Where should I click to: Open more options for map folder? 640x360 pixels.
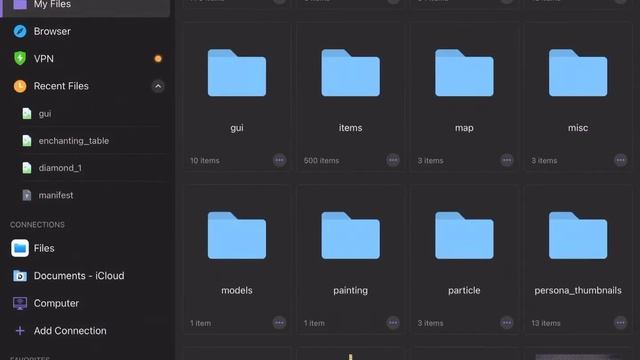pyautogui.click(x=507, y=160)
